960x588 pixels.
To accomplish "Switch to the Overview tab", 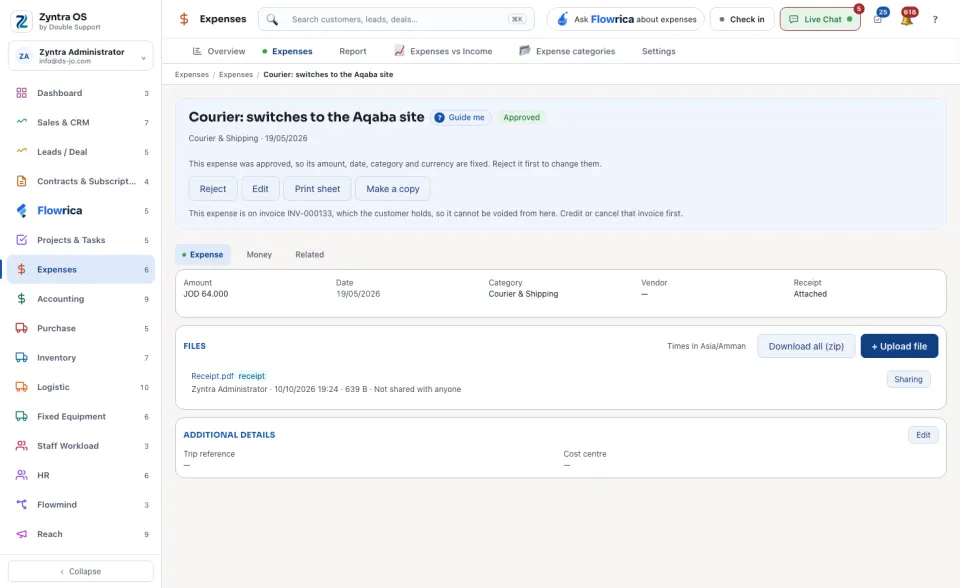I will tap(219, 51).
